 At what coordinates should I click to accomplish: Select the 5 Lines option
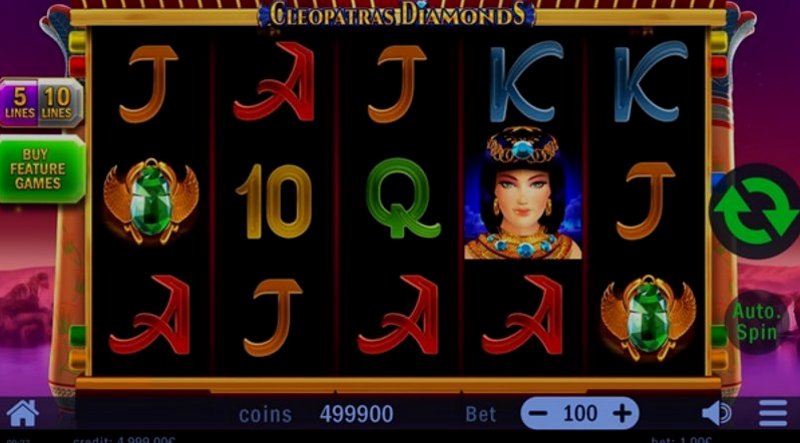click(20, 103)
